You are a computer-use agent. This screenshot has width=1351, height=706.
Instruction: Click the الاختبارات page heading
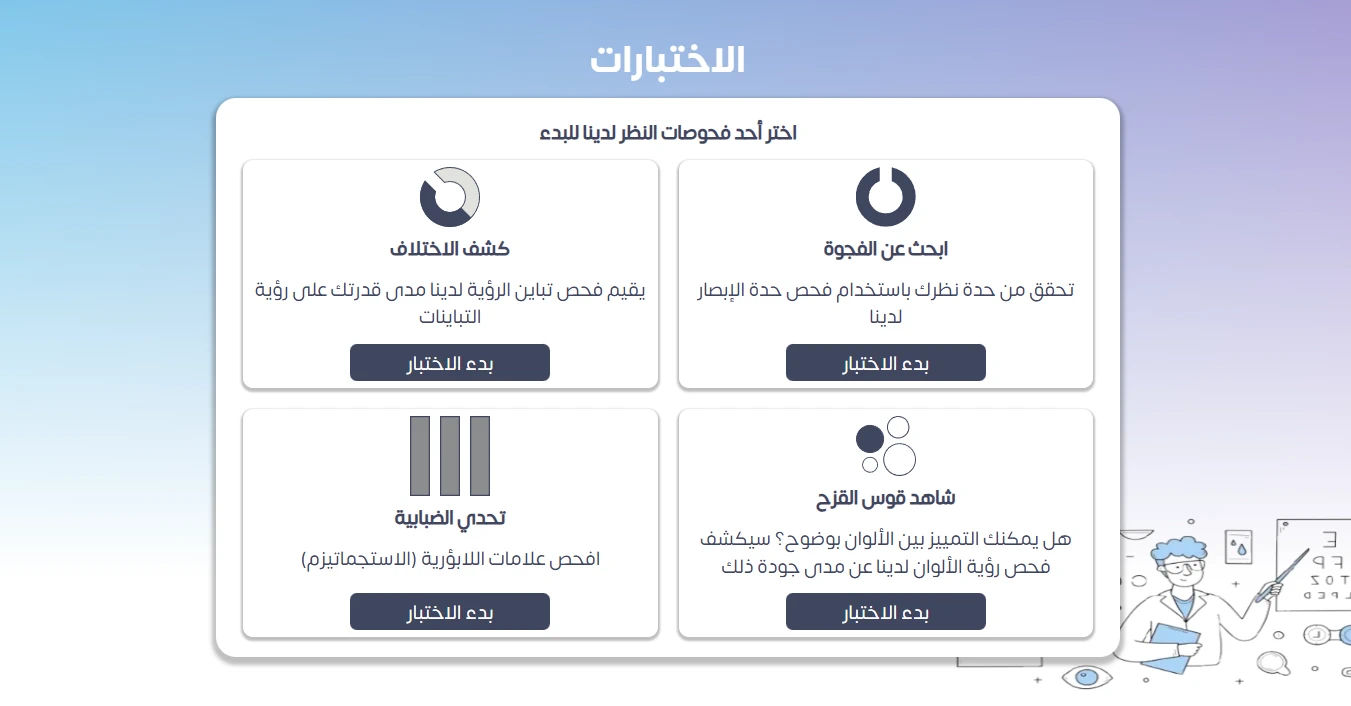[x=668, y=59]
